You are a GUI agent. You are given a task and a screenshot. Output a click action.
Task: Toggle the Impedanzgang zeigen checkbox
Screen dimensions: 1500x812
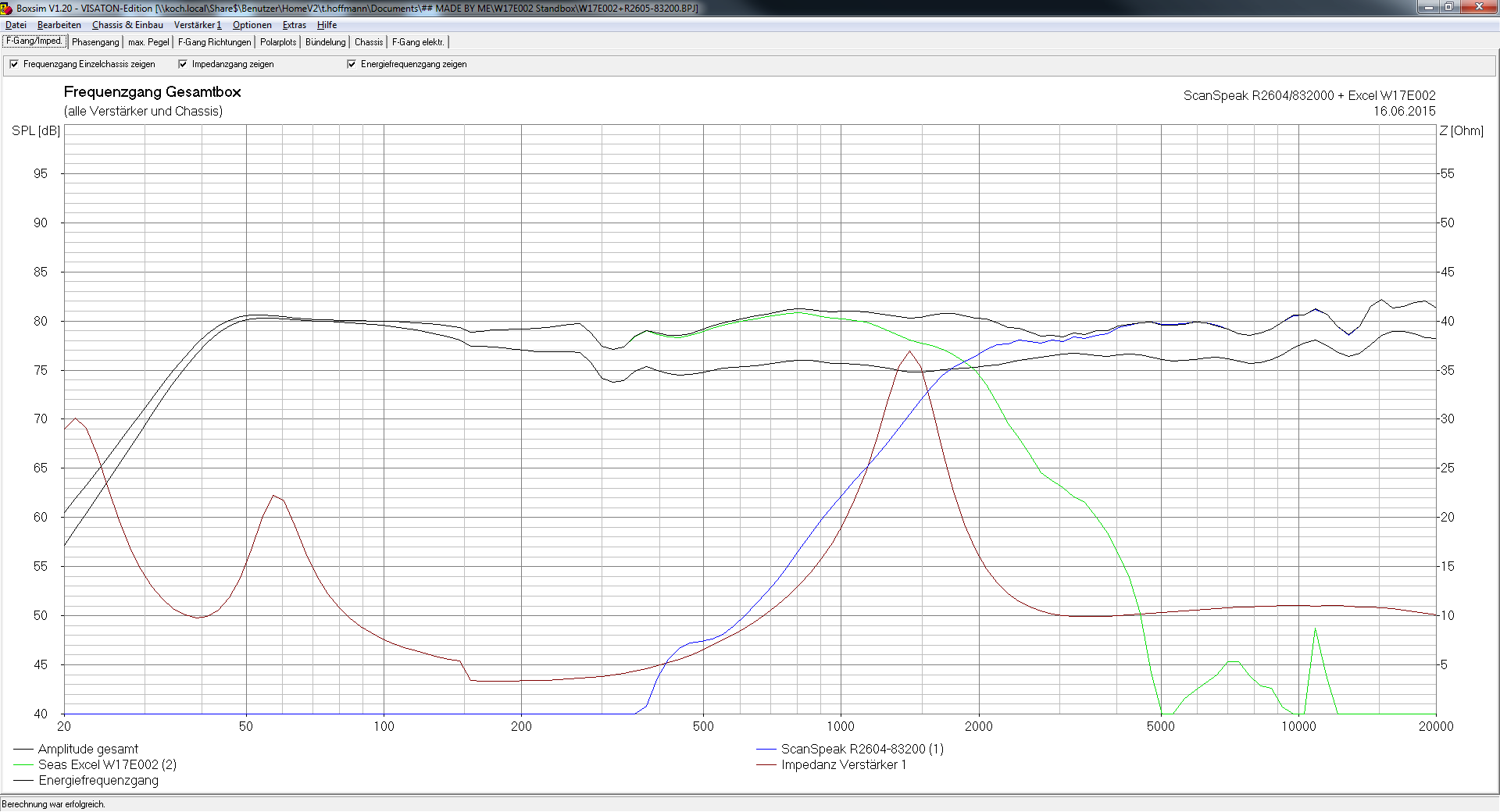click(x=183, y=64)
